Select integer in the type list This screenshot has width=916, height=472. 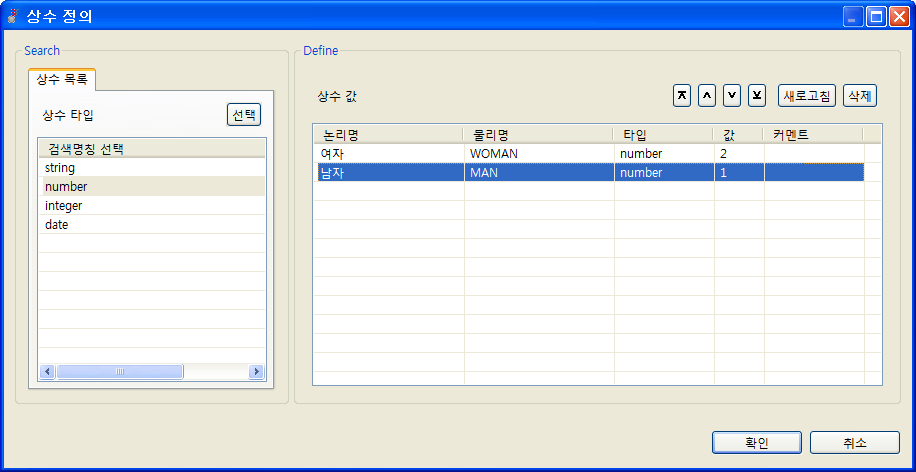(x=152, y=206)
